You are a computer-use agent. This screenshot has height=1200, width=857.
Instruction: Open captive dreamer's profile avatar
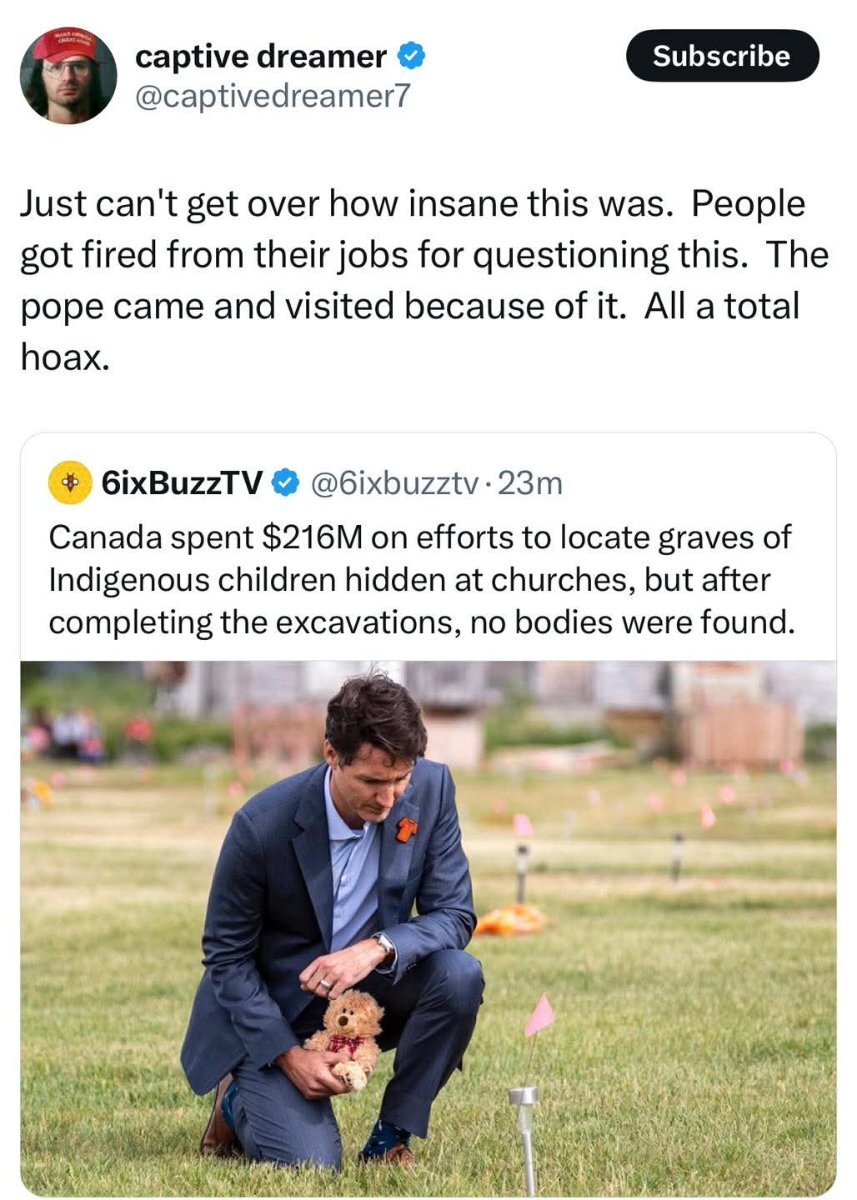click(x=68, y=76)
